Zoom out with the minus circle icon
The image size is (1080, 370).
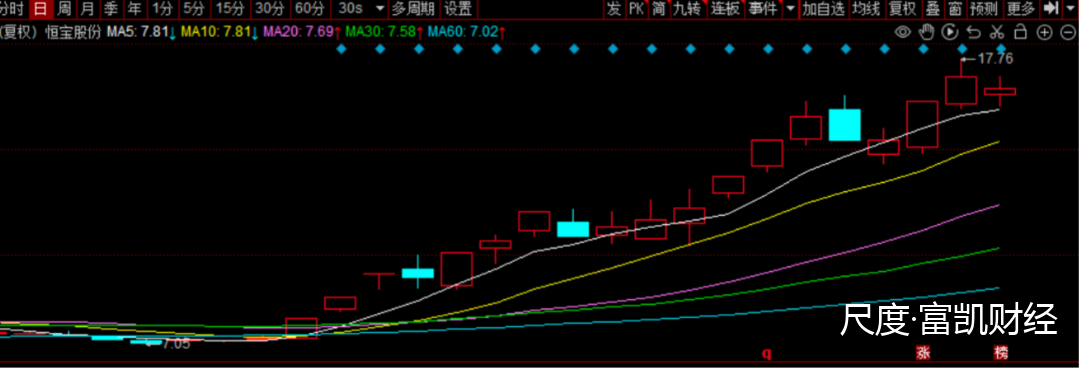[x=1068, y=32]
